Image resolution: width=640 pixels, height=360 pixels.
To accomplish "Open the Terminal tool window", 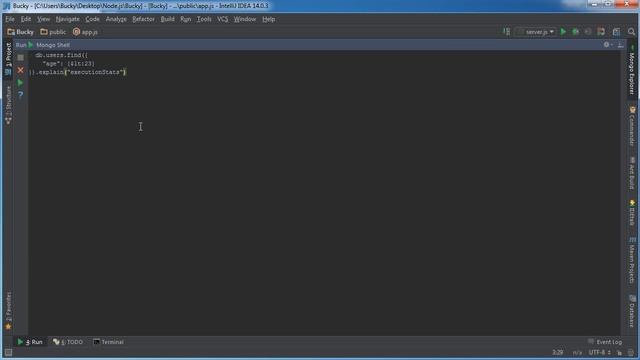I will coord(108,342).
